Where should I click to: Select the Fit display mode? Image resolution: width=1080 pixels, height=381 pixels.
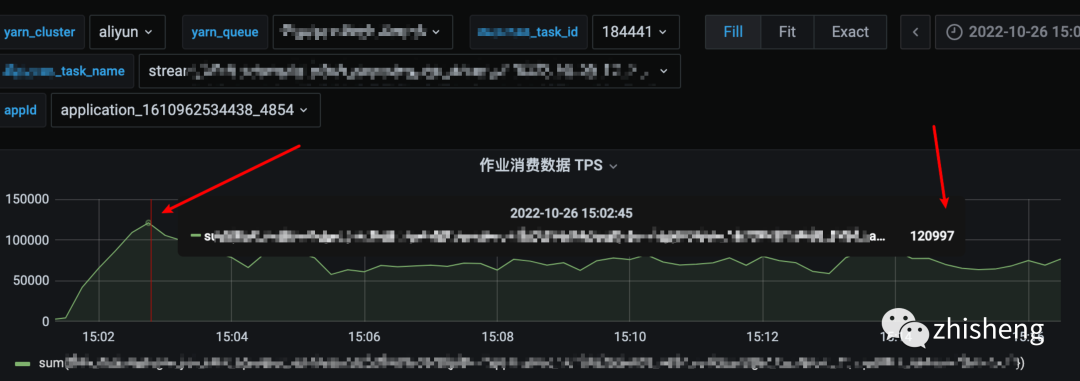pyautogui.click(x=787, y=32)
